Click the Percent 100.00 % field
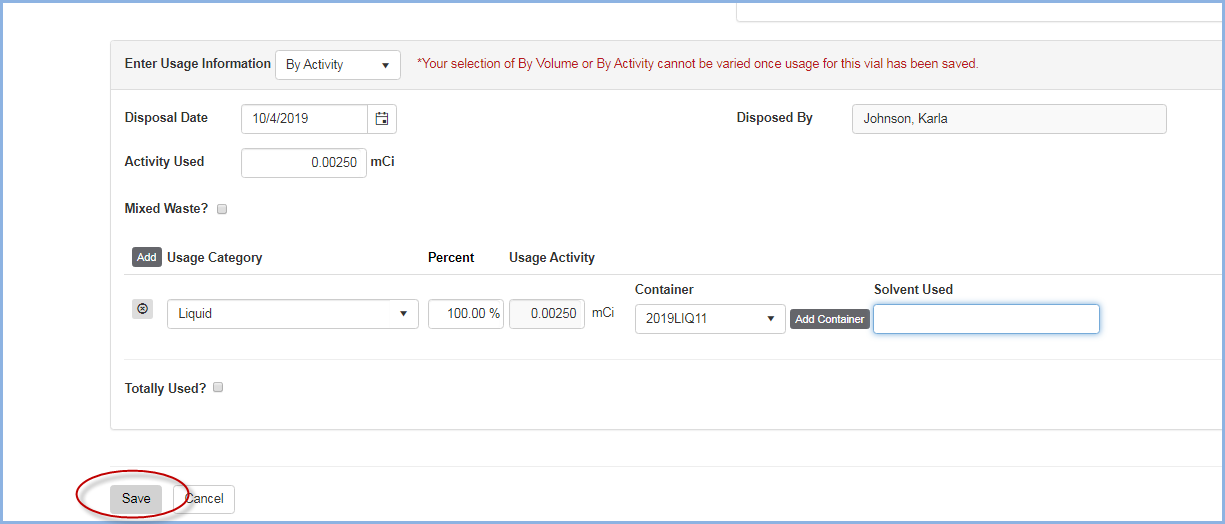Image resolution: width=1225 pixels, height=524 pixels. click(x=466, y=314)
